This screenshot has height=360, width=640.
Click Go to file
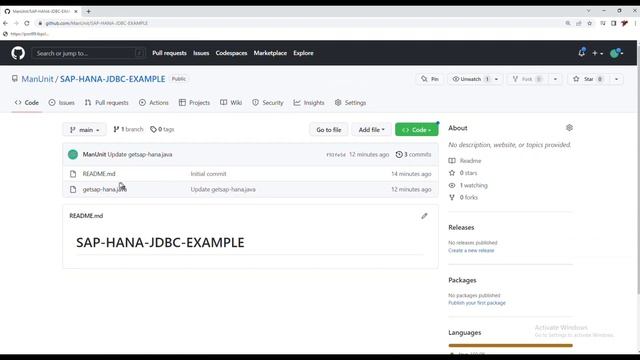[x=329, y=130]
